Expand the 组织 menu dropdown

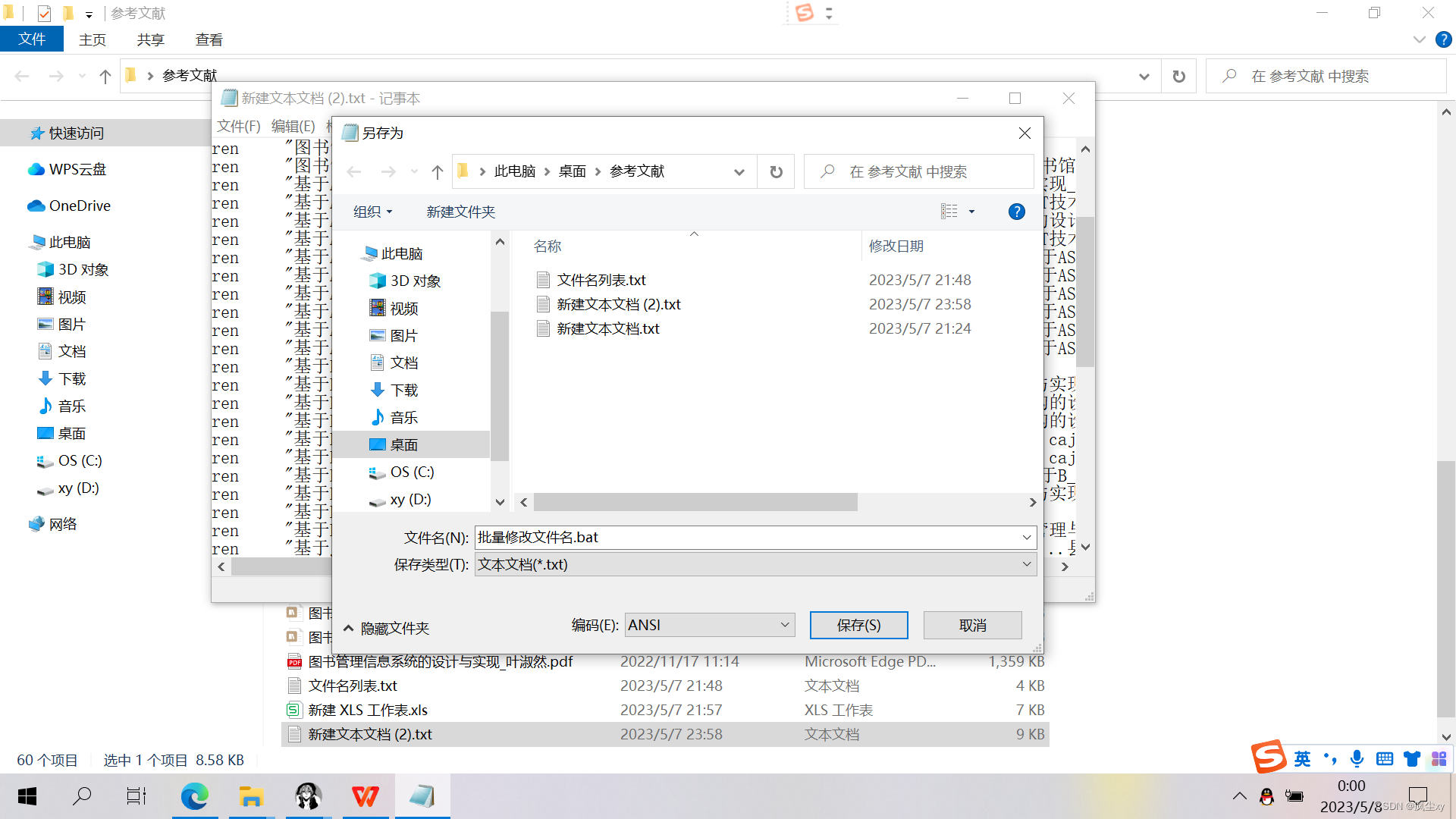pyautogui.click(x=372, y=212)
